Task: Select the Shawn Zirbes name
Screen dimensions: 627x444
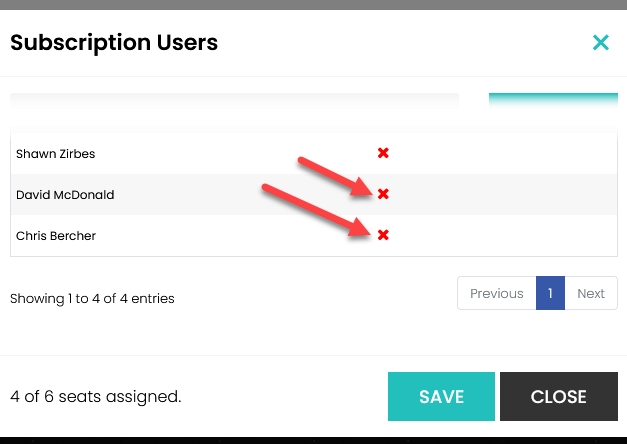Action: point(56,154)
